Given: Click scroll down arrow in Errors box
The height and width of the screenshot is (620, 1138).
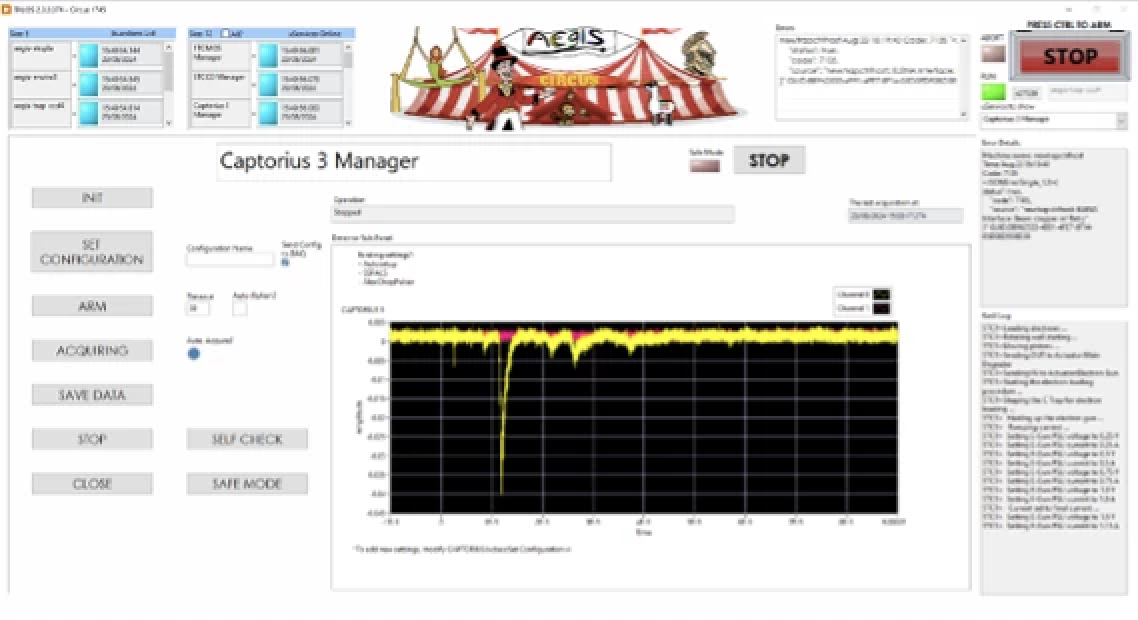Looking at the screenshot, I should point(964,114).
